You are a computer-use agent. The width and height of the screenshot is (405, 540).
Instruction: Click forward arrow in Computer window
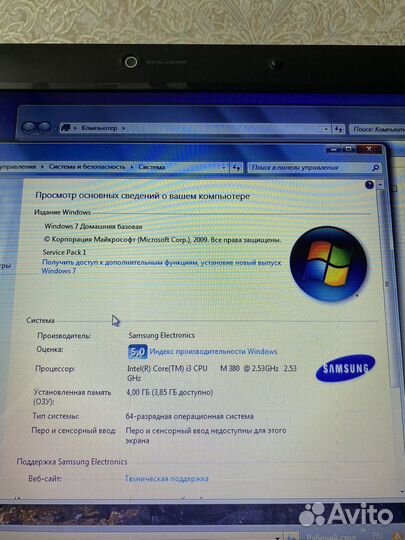click(44, 128)
